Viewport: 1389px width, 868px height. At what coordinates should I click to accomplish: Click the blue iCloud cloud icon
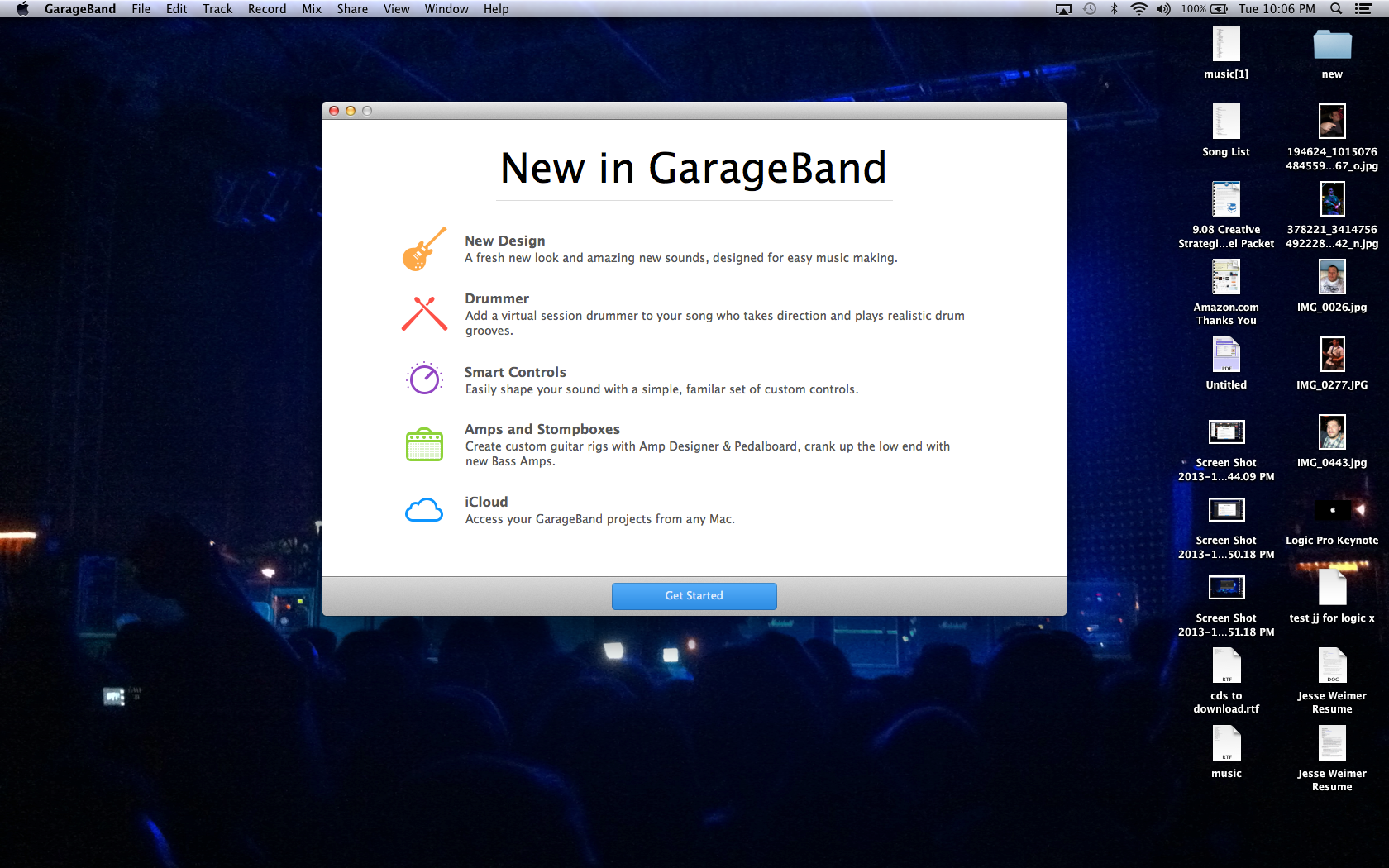point(424,510)
